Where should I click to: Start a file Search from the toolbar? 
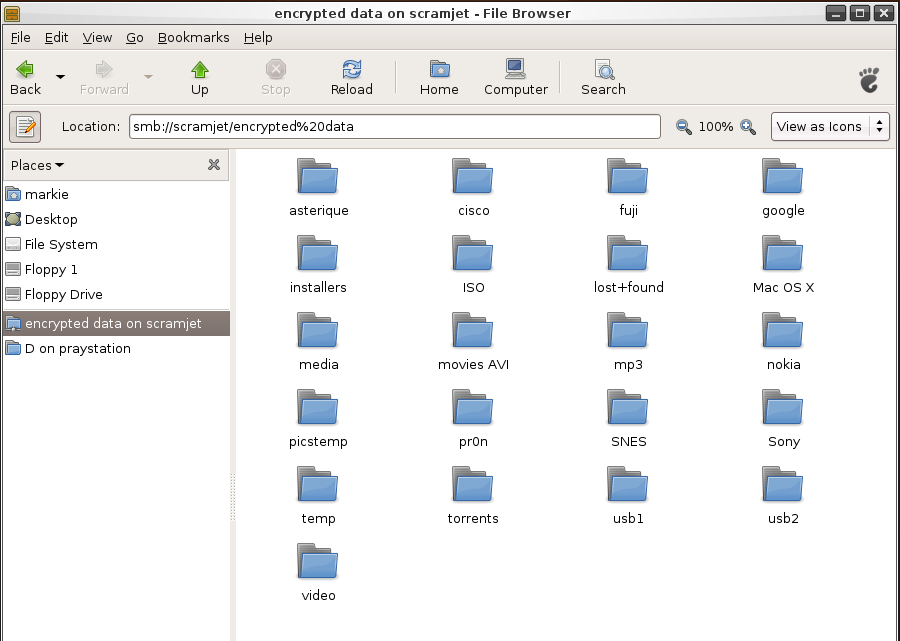tap(603, 78)
